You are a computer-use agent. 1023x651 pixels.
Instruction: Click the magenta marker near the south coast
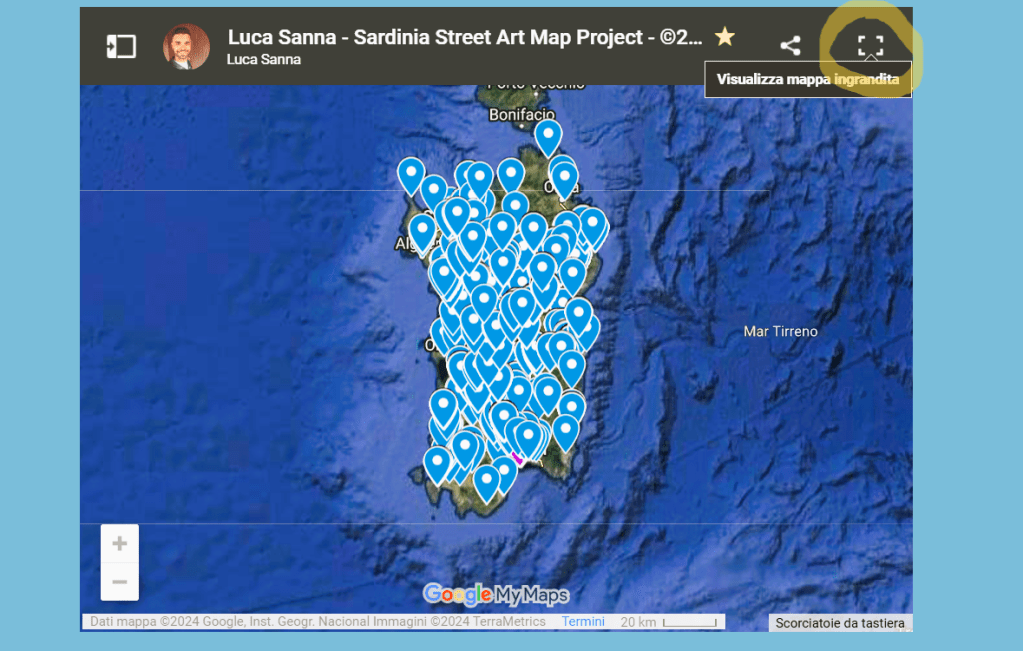pyautogui.click(x=517, y=458)
